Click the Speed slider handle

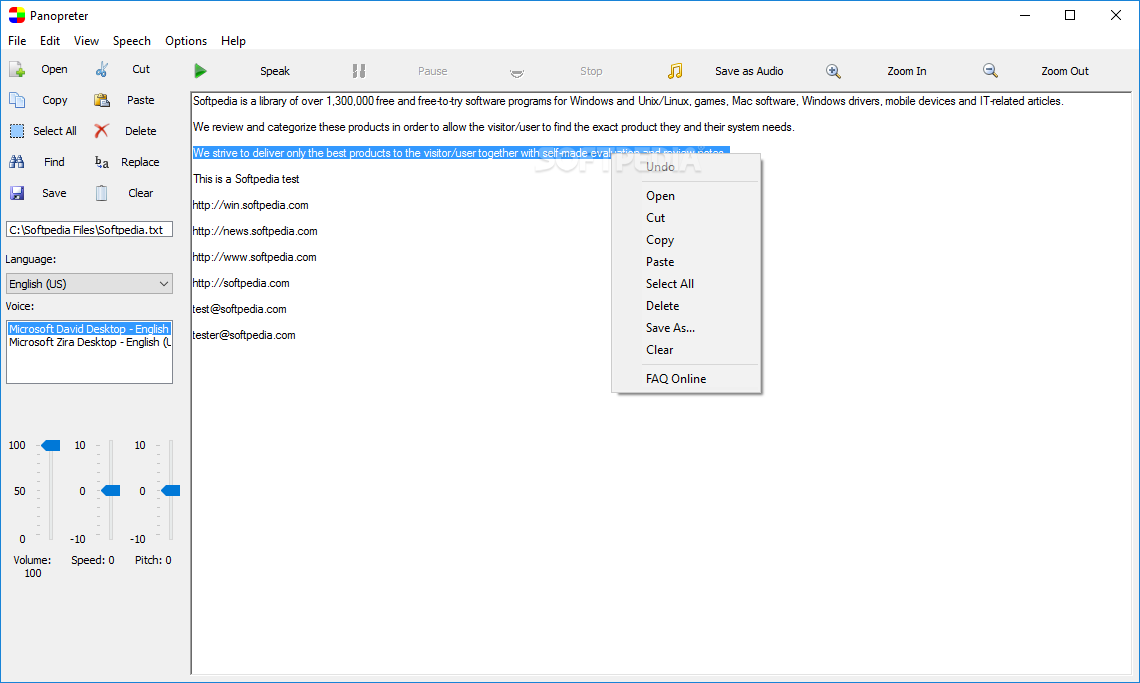point(111,491)
